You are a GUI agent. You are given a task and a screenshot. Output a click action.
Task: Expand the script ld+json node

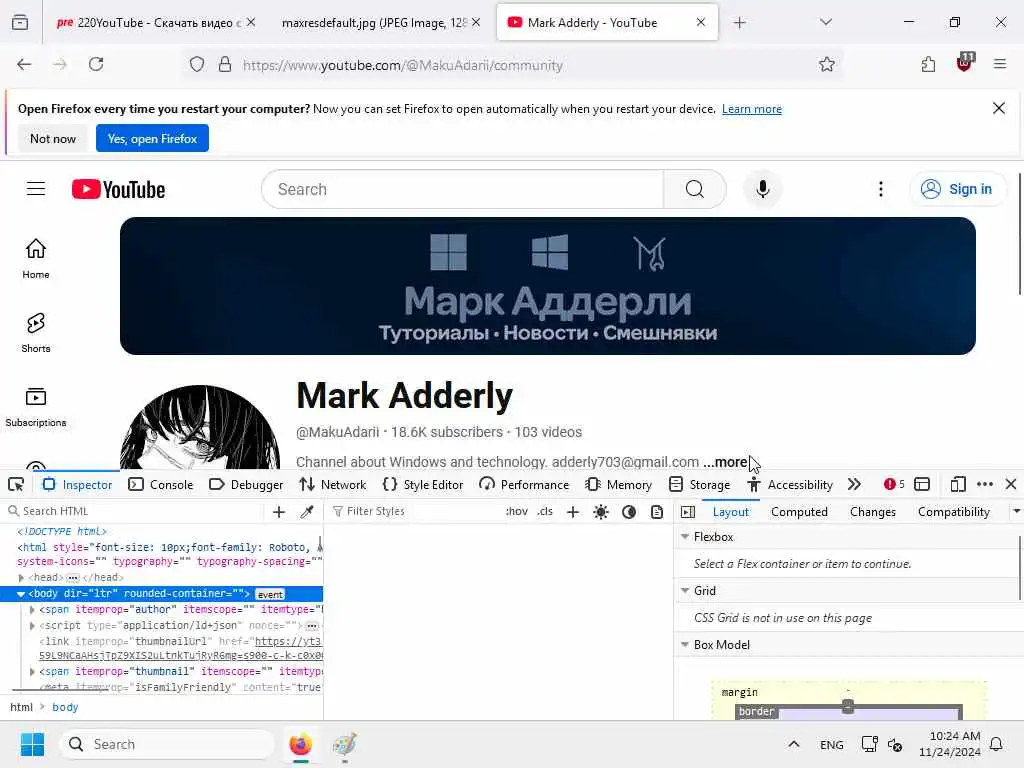(32, 626)
